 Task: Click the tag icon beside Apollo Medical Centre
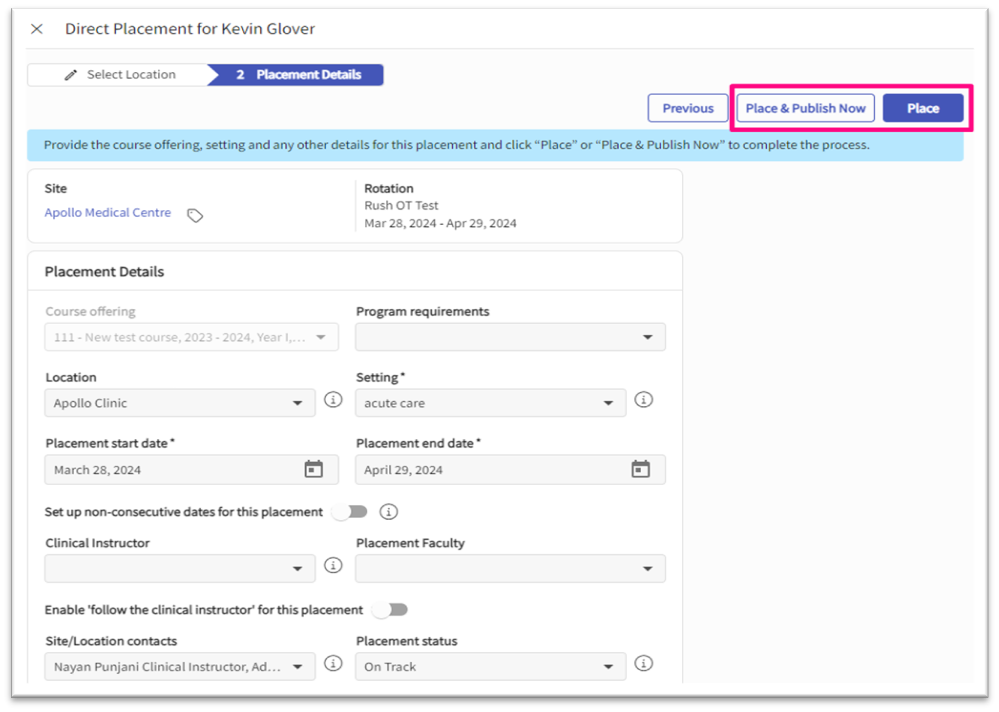pyautogui.click(x=195, y=215)
